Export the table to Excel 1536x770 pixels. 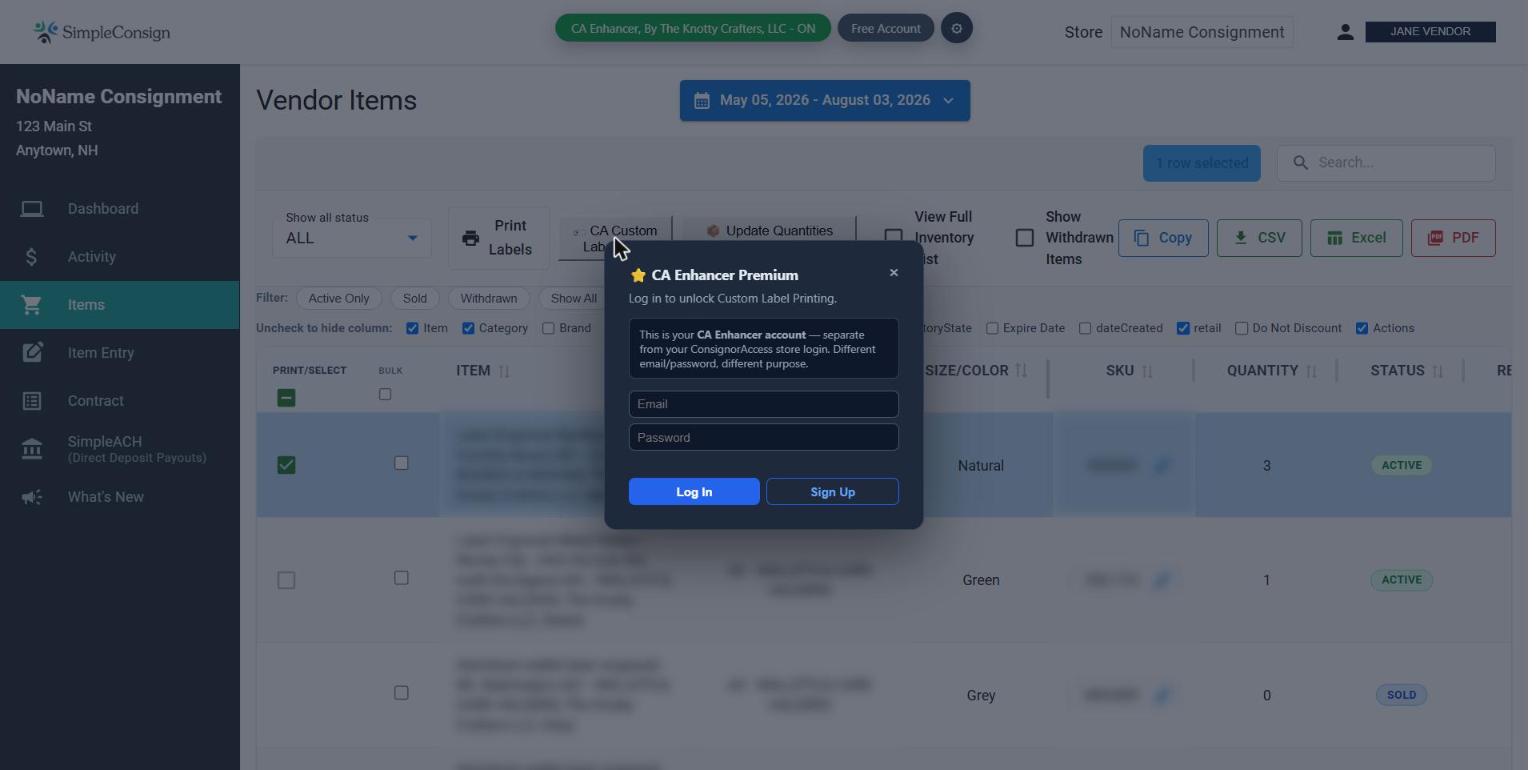1356,238
